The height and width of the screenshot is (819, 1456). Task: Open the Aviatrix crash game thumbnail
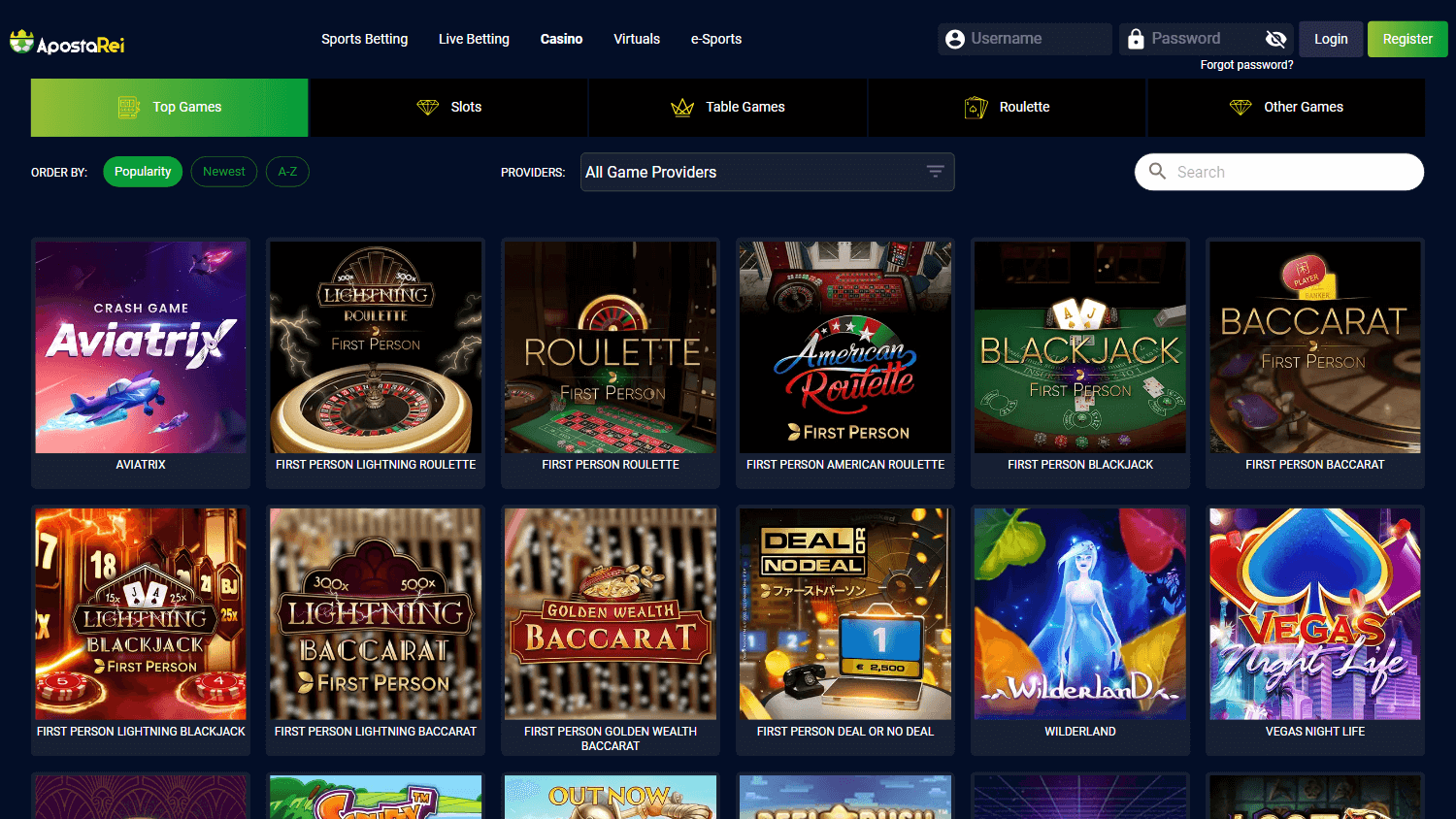tap(141, 347)
